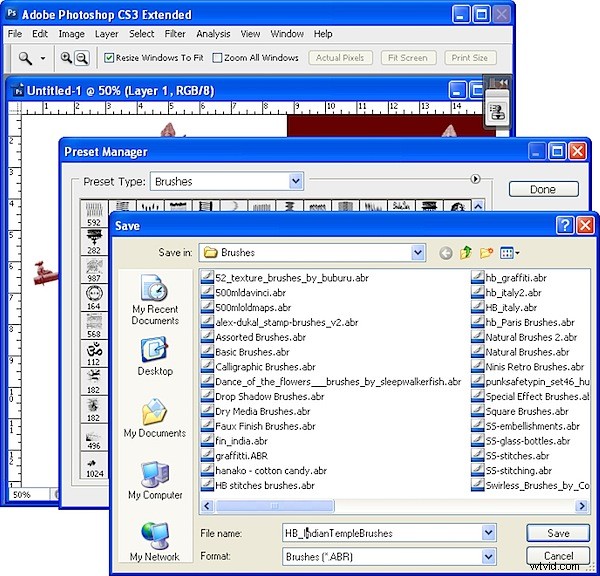This screenshot has height=576, width=600.
Task: Expand the Format dropdown list
Action: tap(489, 556)
